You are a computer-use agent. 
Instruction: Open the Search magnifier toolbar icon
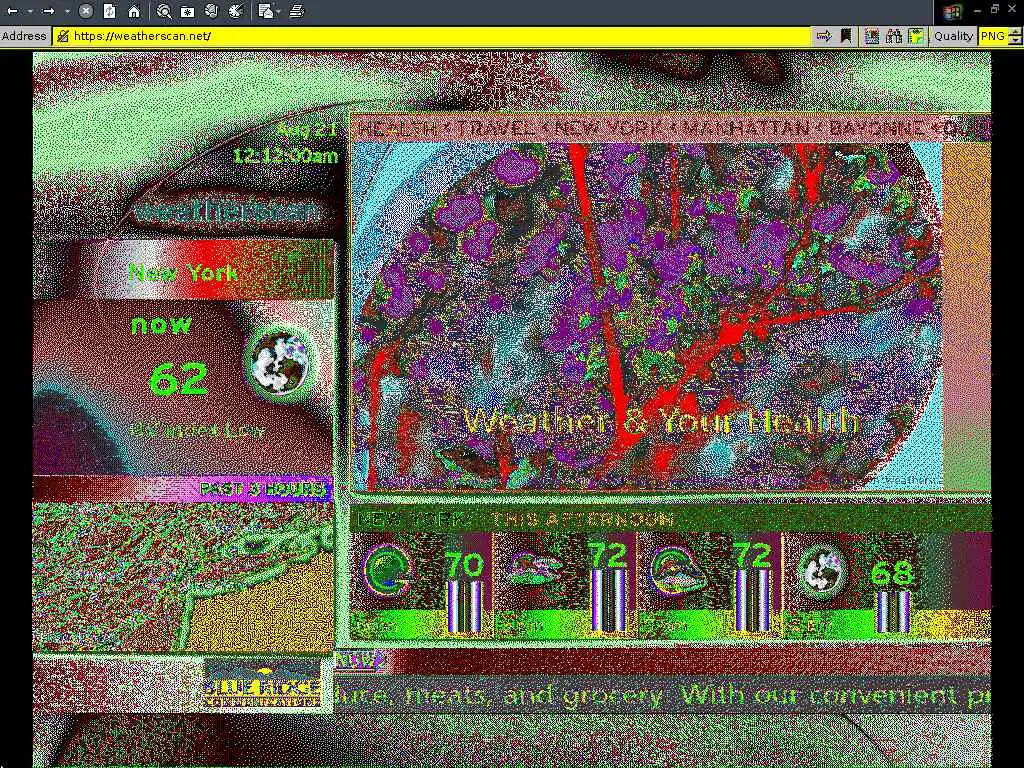pyautogui.click(x=165, y=11)
